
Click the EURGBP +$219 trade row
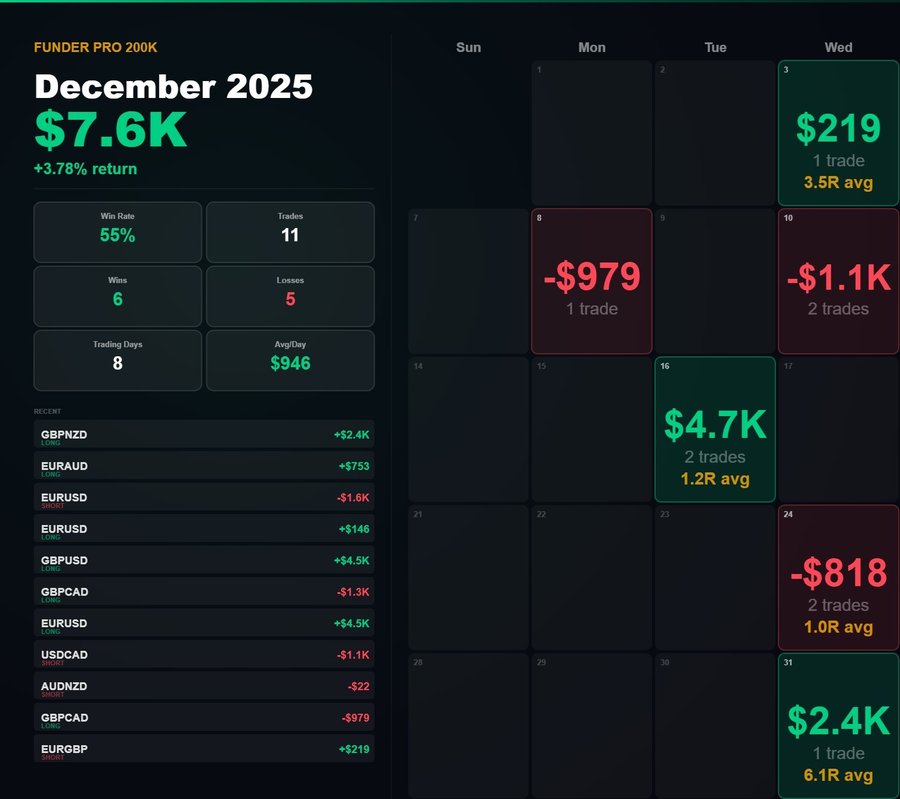coord(204,749)
